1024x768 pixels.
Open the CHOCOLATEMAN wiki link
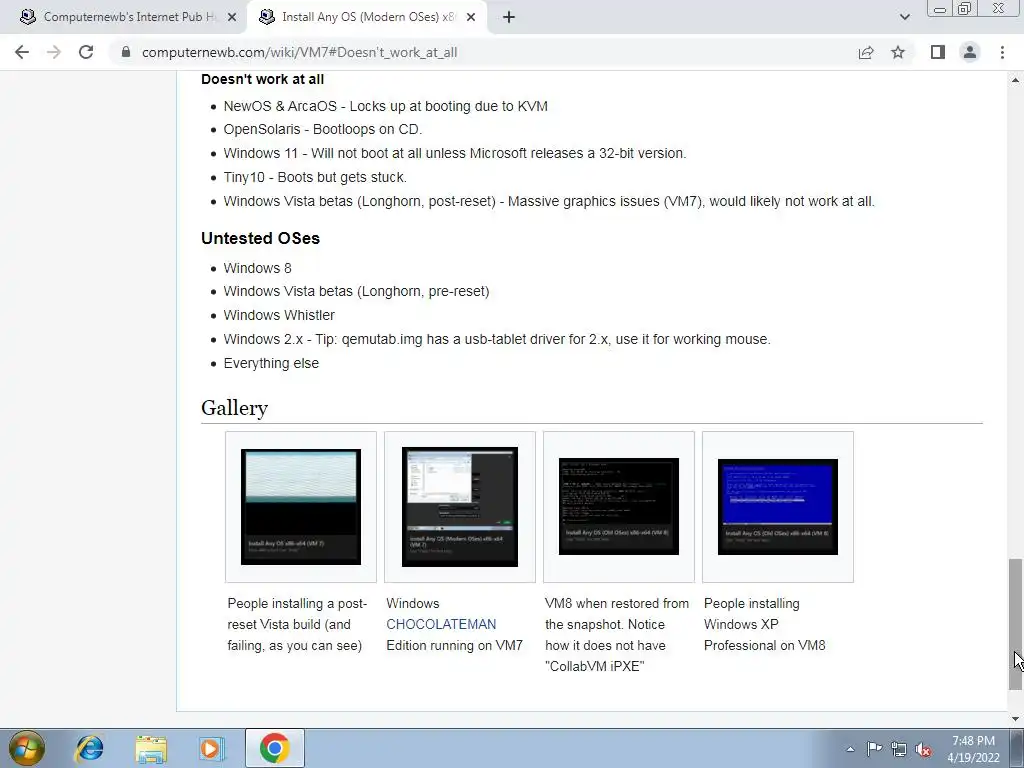tap(441, 624)
